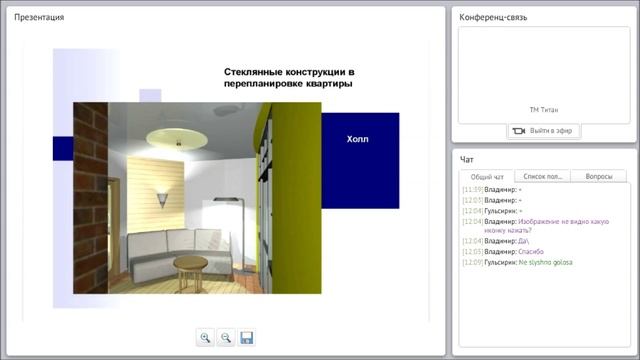
Task: Select the slide's room interior image
Action: point(197,198)
